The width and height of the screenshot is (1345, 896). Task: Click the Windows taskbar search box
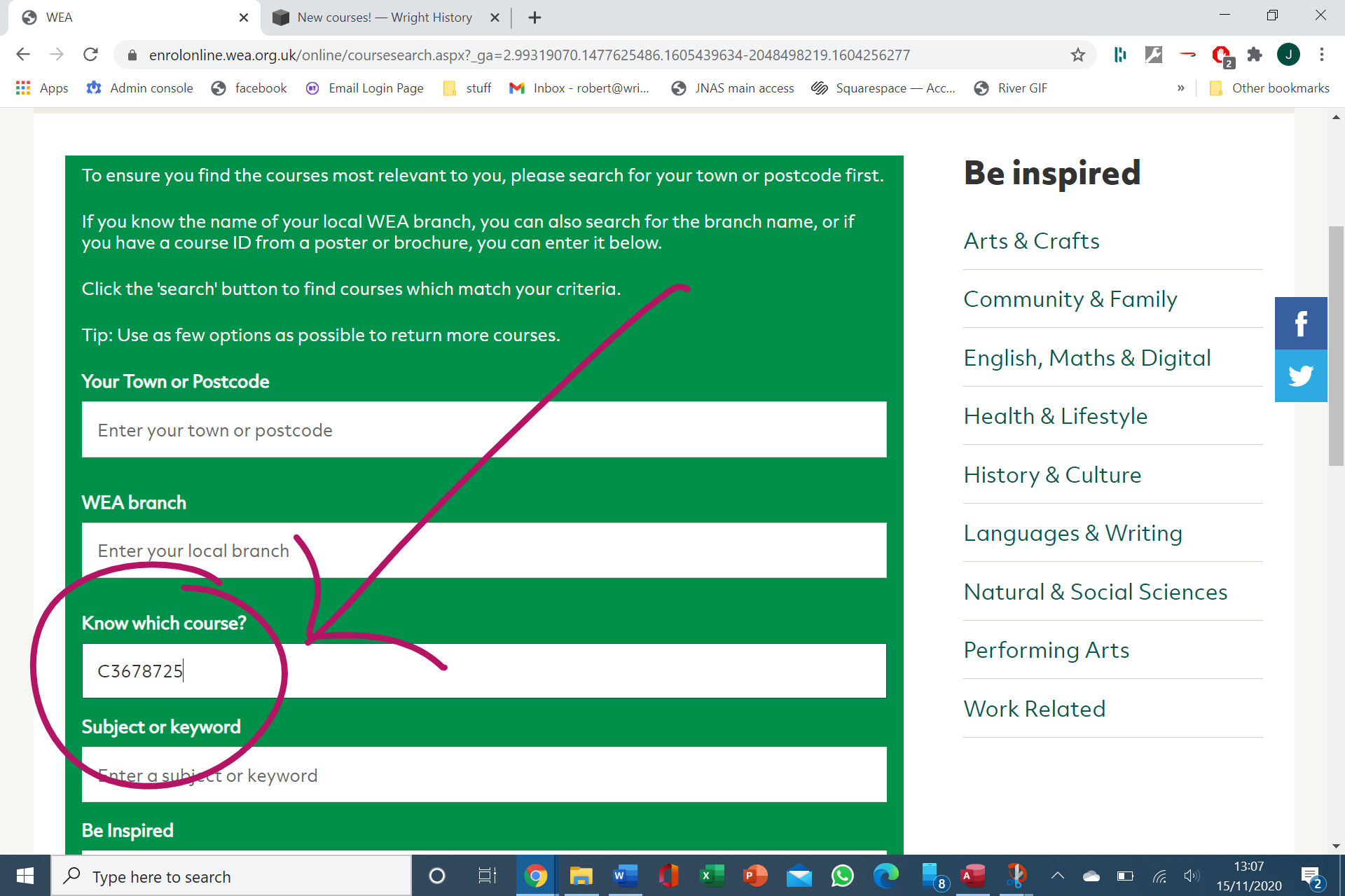click(x=231, y=876)
